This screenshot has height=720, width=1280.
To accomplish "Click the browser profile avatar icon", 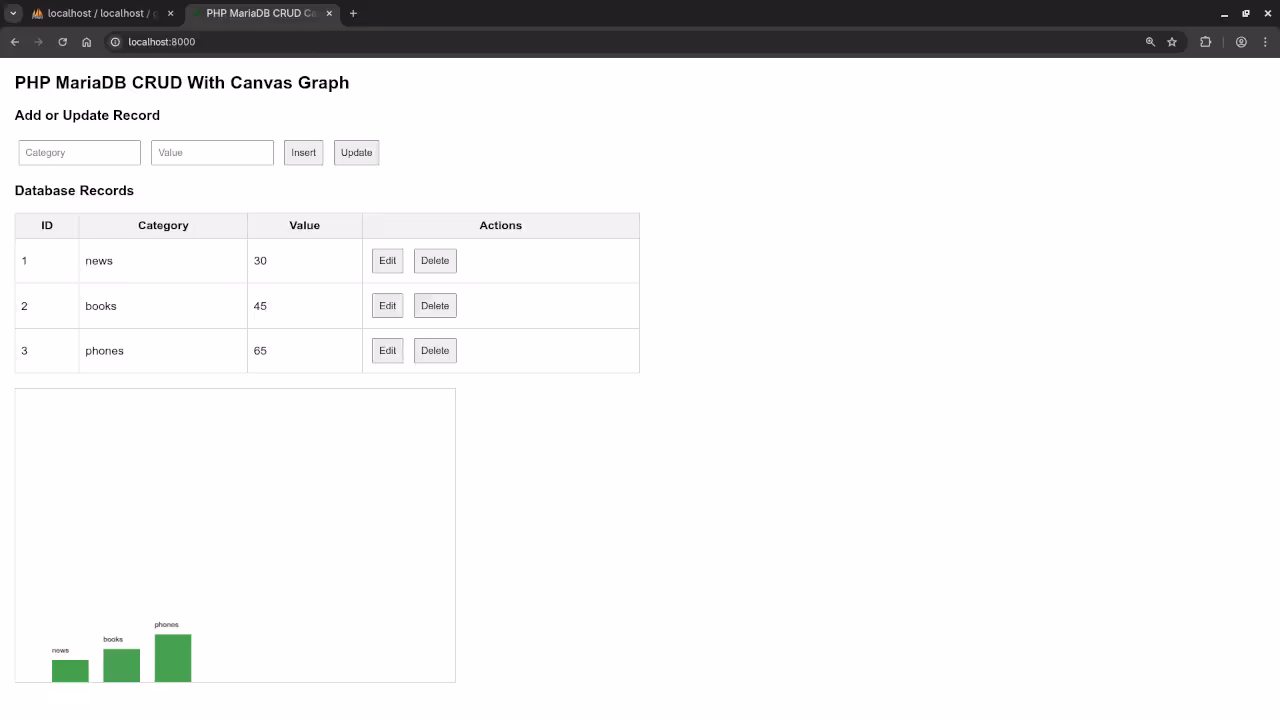I will click(1241, 42).
